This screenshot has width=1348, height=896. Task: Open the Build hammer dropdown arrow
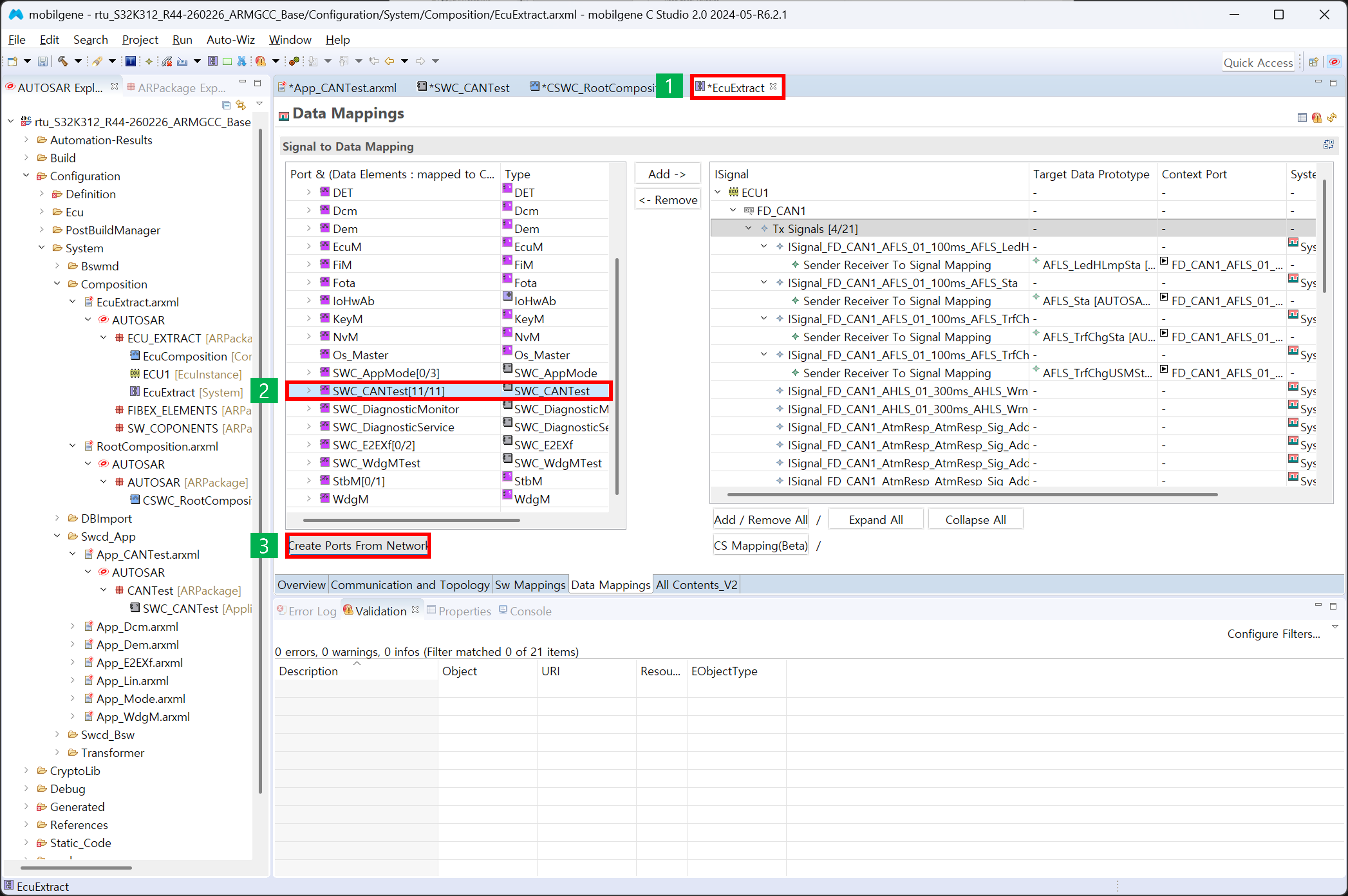tap(78, 61)
